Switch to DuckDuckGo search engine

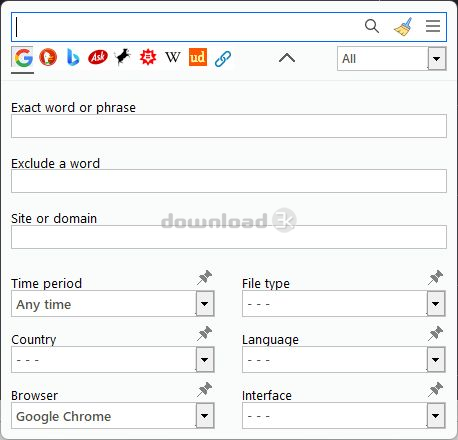[x=48, y=57]
